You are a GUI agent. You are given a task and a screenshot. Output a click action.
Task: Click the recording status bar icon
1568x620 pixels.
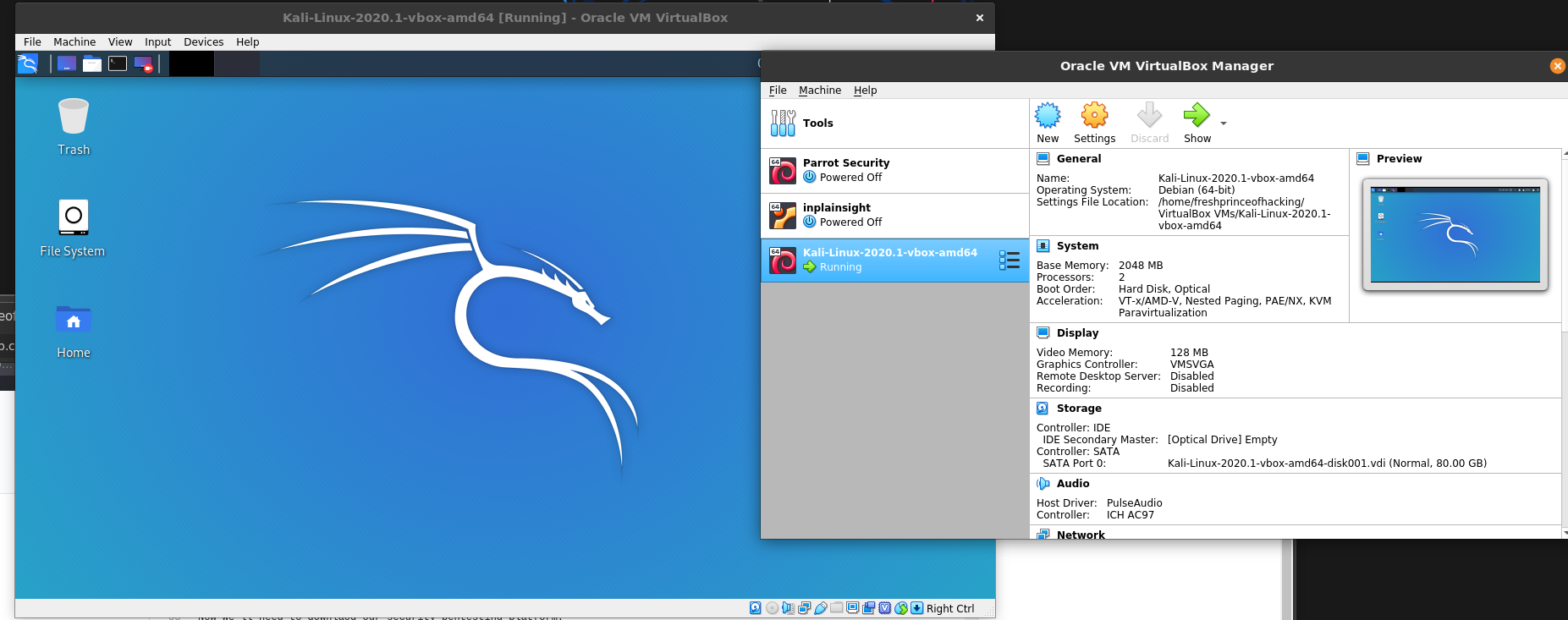(868, 608)
